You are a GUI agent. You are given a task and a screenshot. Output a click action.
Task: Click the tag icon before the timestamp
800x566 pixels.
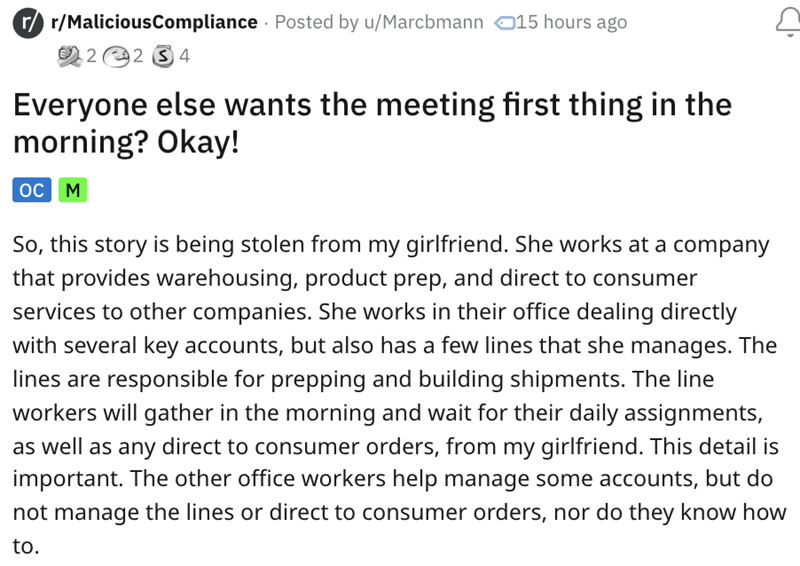click(505, 22)
